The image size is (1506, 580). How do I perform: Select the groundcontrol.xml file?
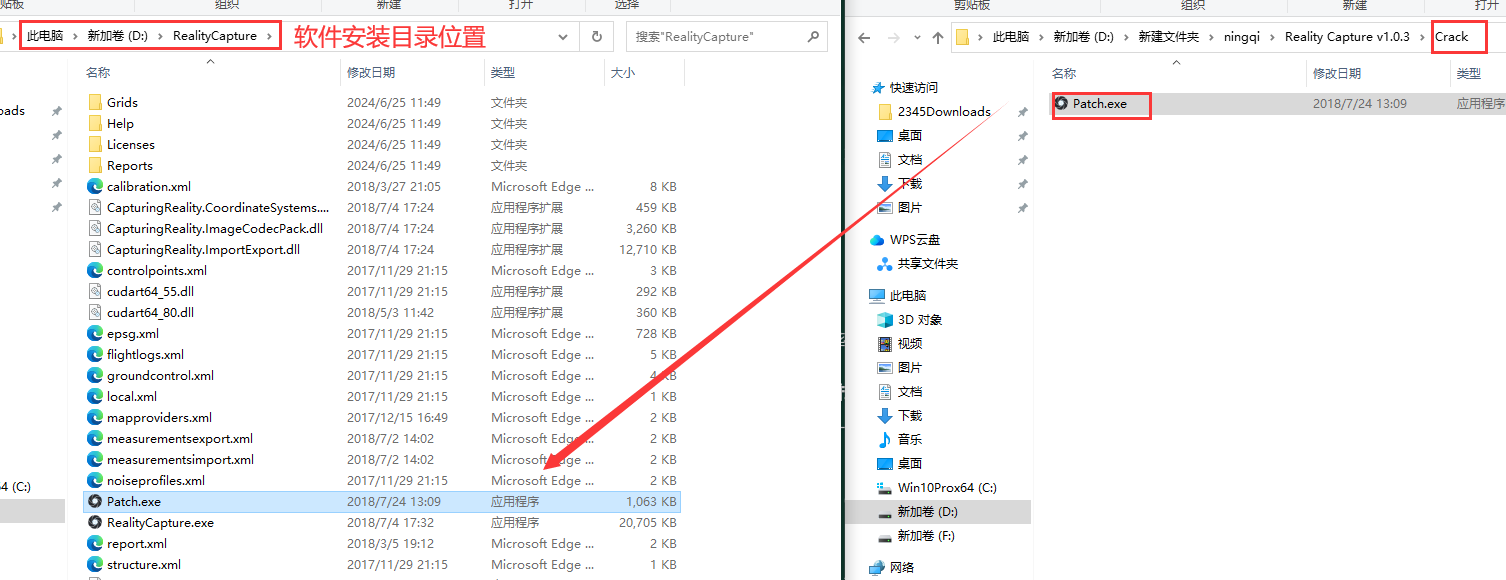[x=160, y=375]
